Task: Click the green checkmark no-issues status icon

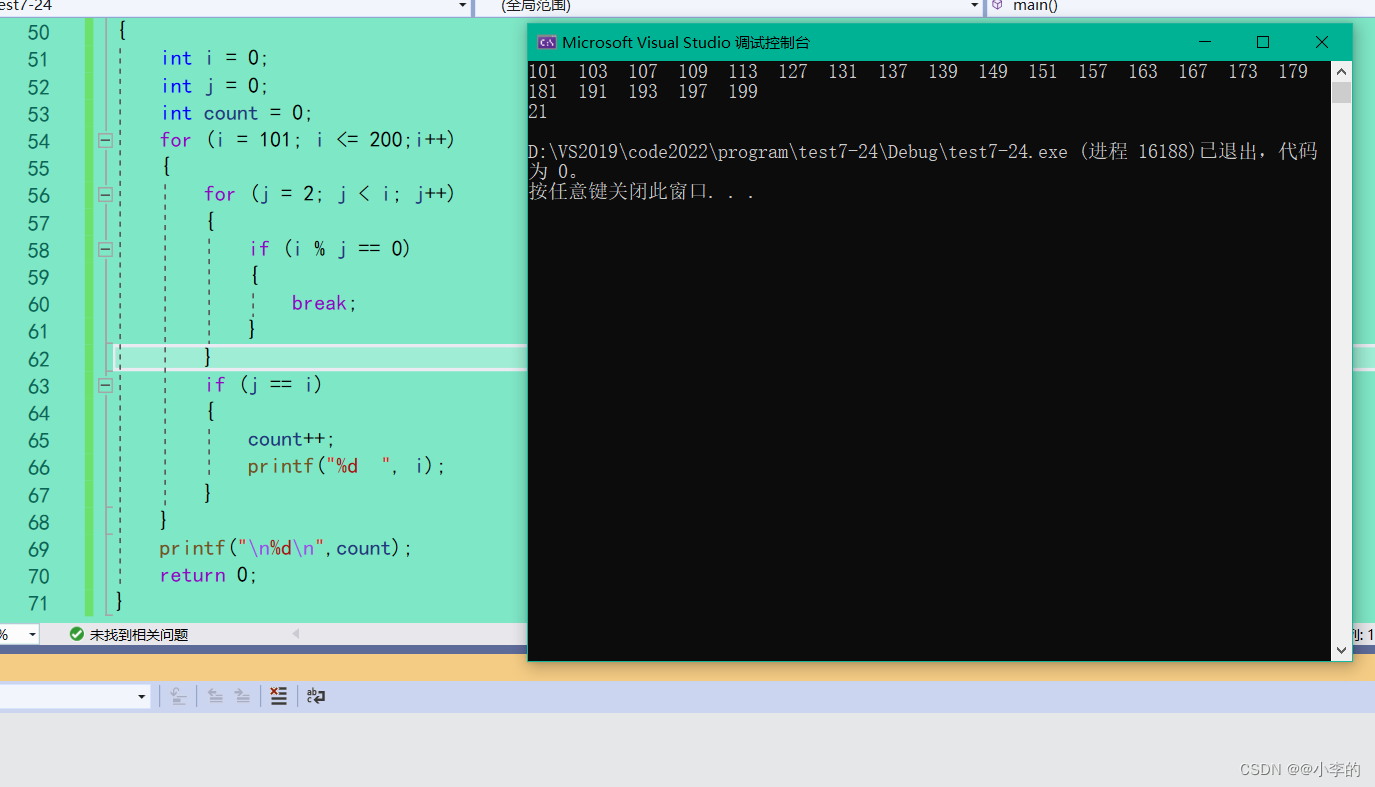Action: pos(77,634)
